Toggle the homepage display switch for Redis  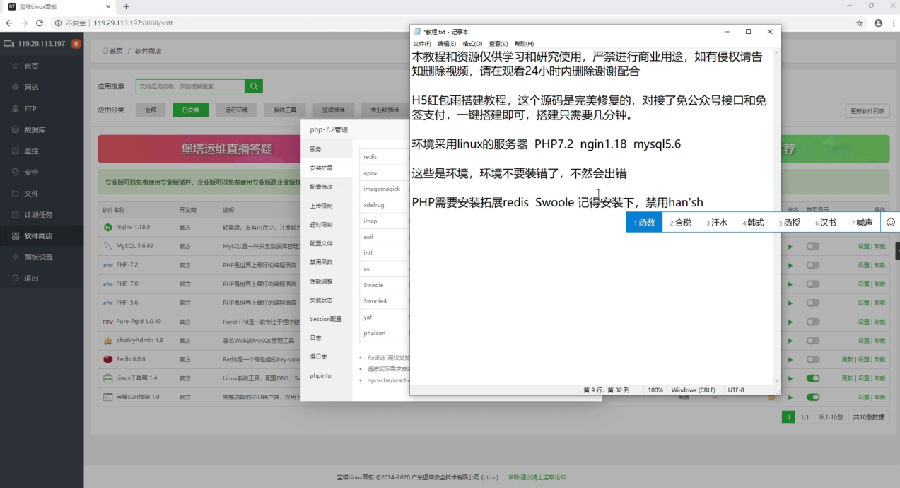click(813, 360)
